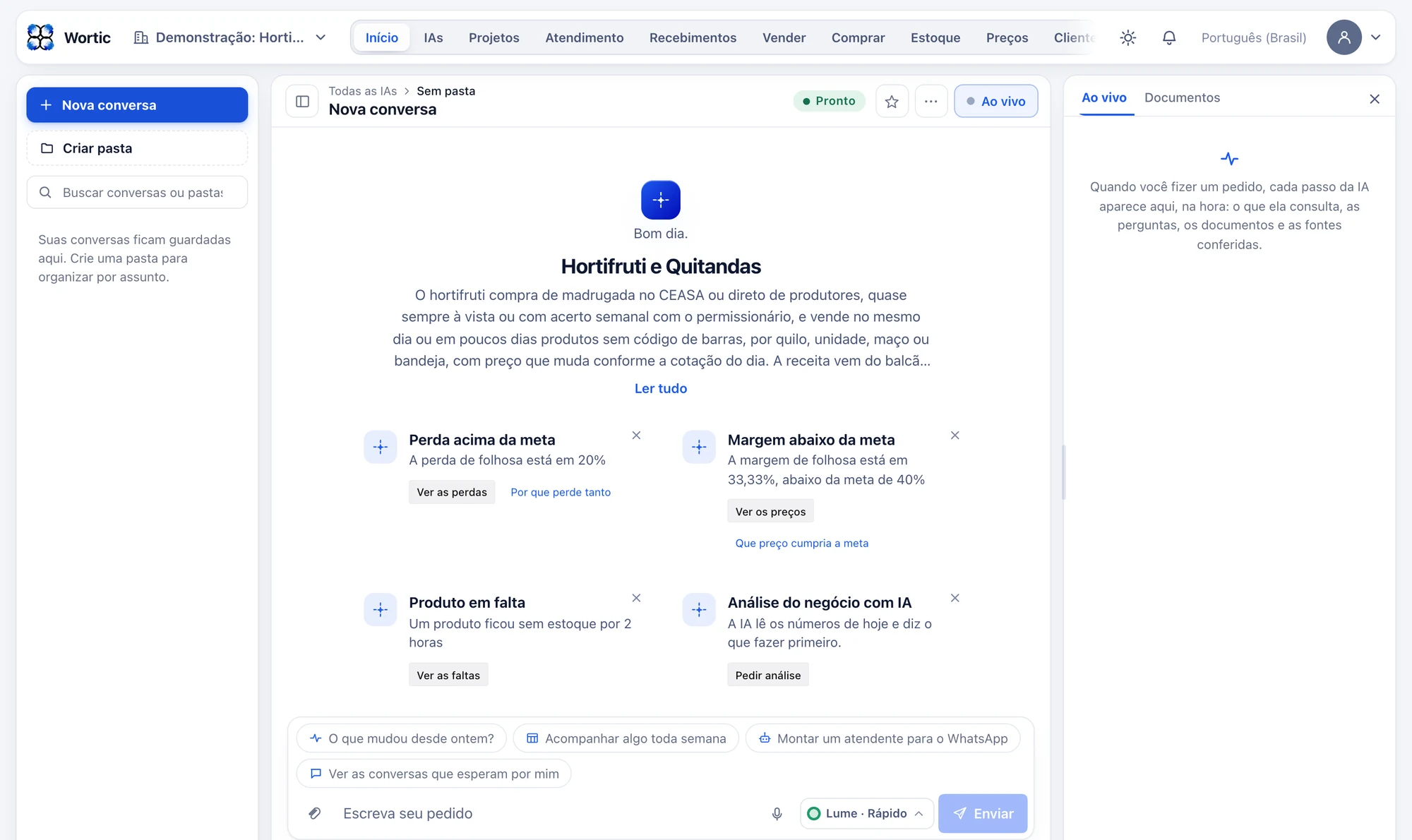This screenshot has height=840, width=1412.
Task: Click the attach file paperclip icon
Action: 315,813
